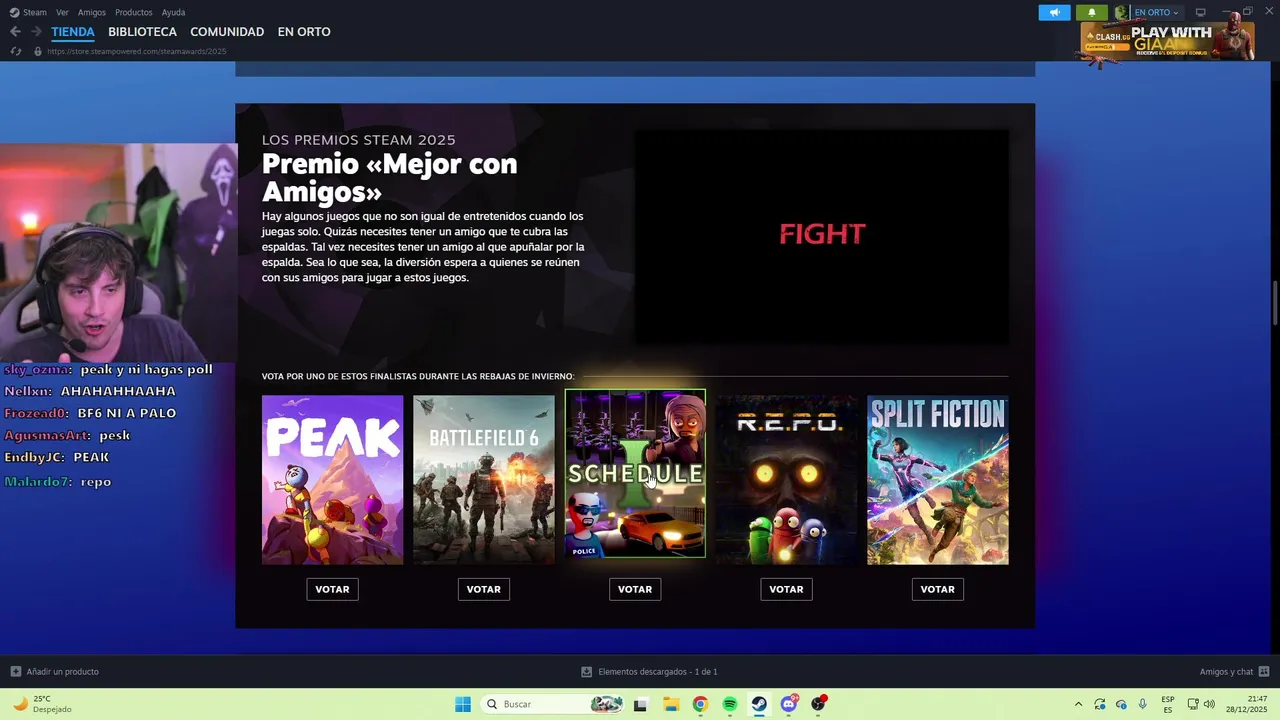Vote for Split Fiction with VOTAR
This screenshot has width=1280, height=720.
click(938, 589)
